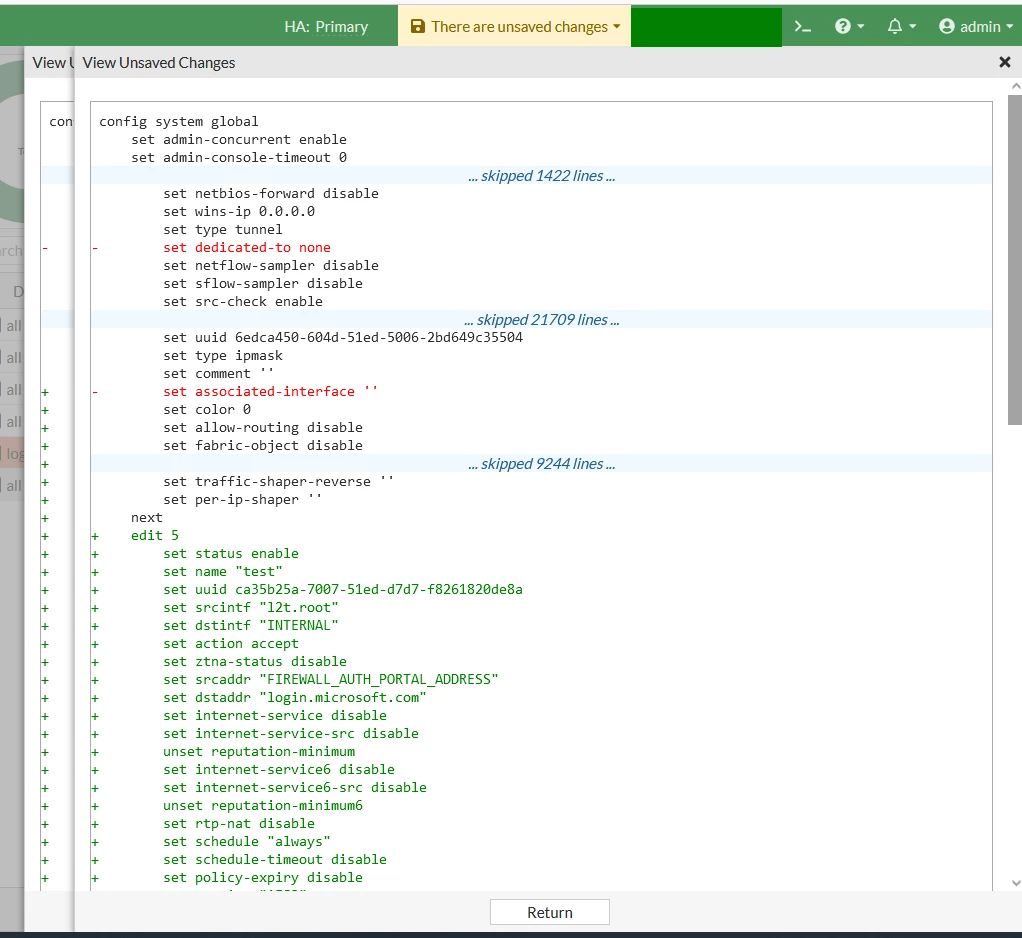This screenshot has width=1022, height=938.
Task: Select the 'set srcintf "l2t.root"' line
Action: [250, 607]
